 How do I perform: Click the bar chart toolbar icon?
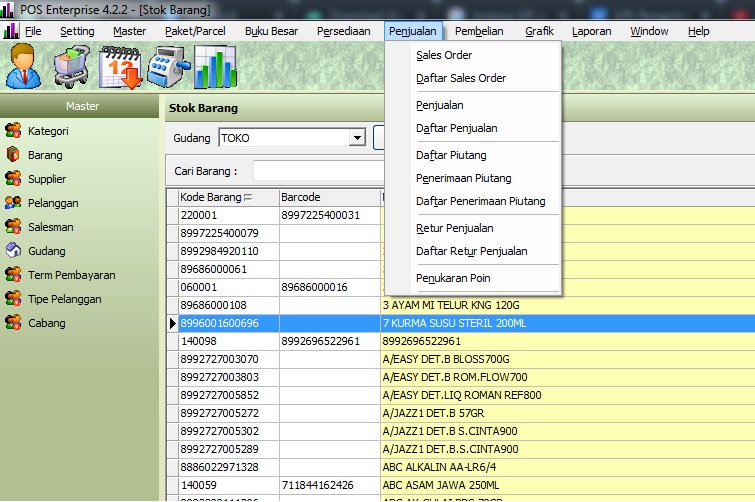coord(215,67)
